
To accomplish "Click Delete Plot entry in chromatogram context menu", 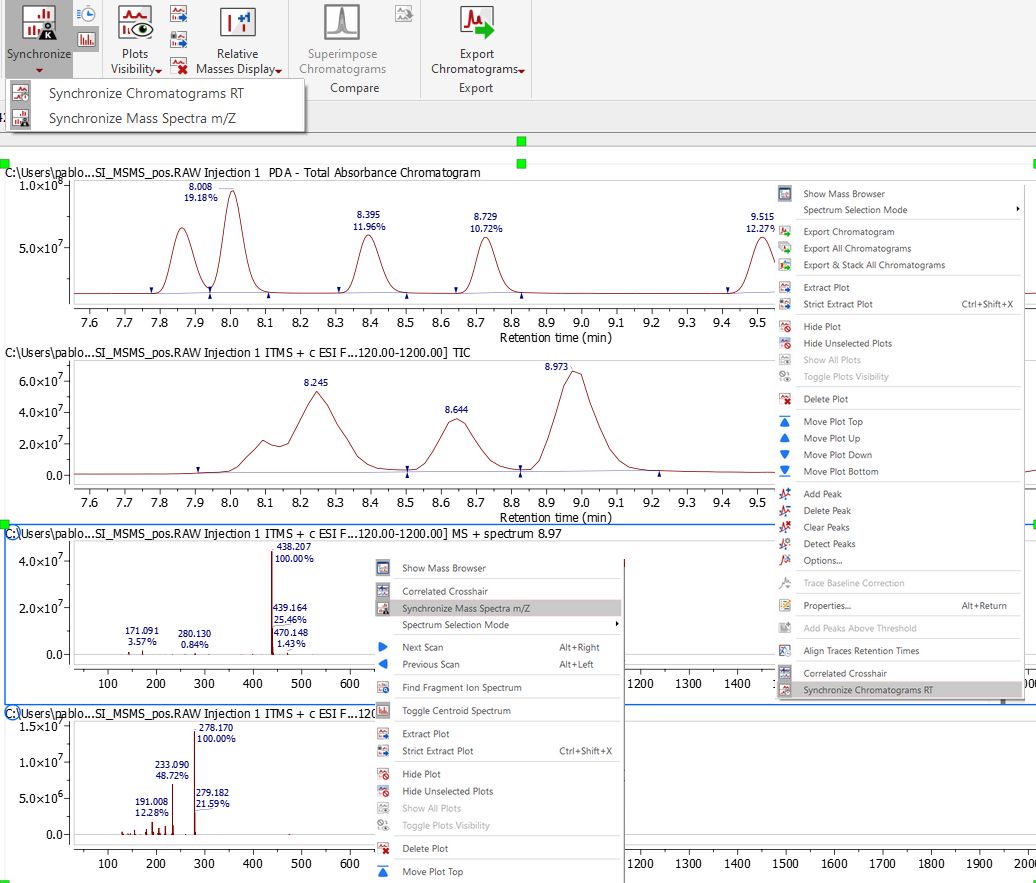I will [x=899, y=399].
